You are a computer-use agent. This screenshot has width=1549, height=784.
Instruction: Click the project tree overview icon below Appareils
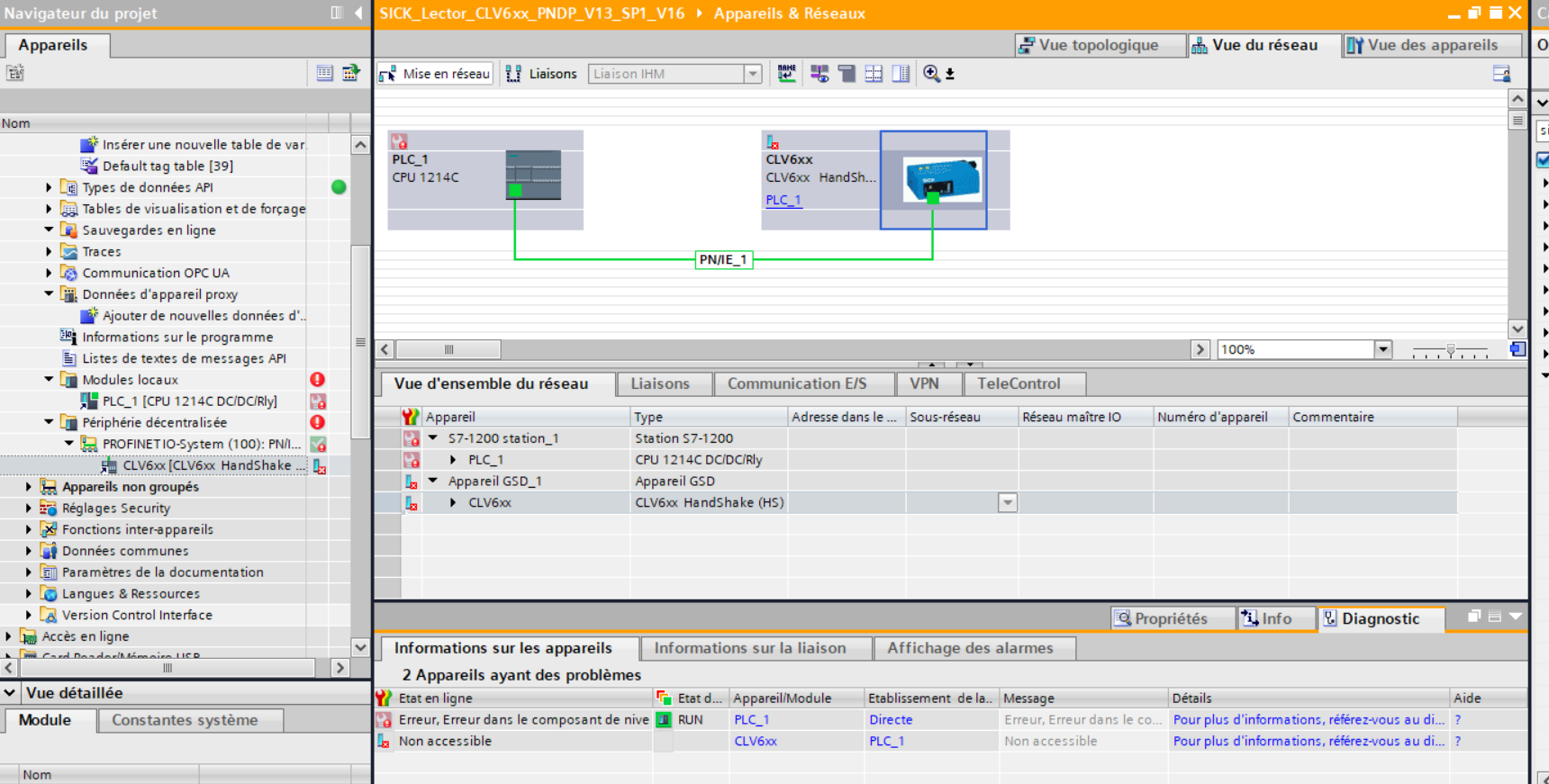[14, 73]
